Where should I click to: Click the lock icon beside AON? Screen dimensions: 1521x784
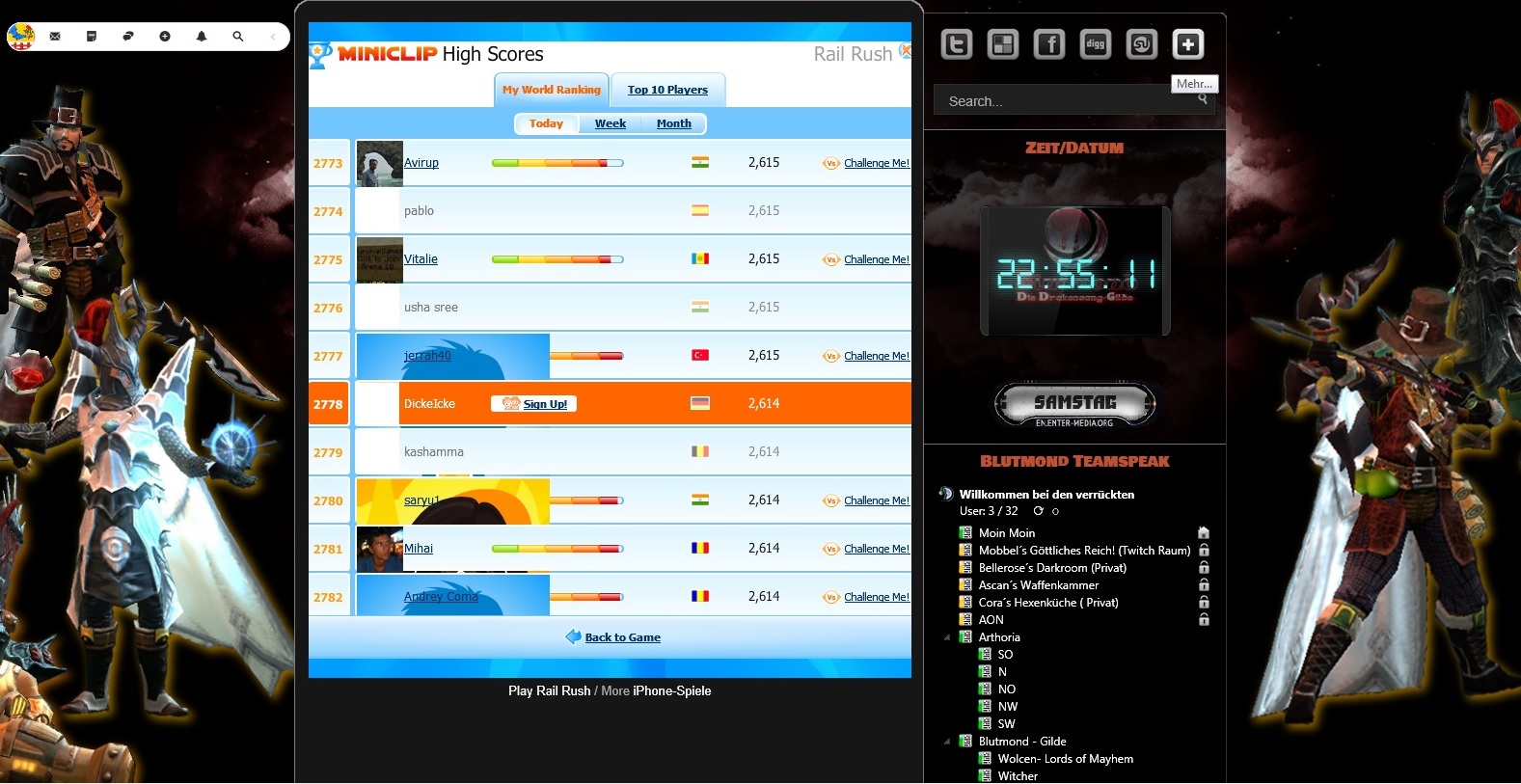tap(1204, 619)
